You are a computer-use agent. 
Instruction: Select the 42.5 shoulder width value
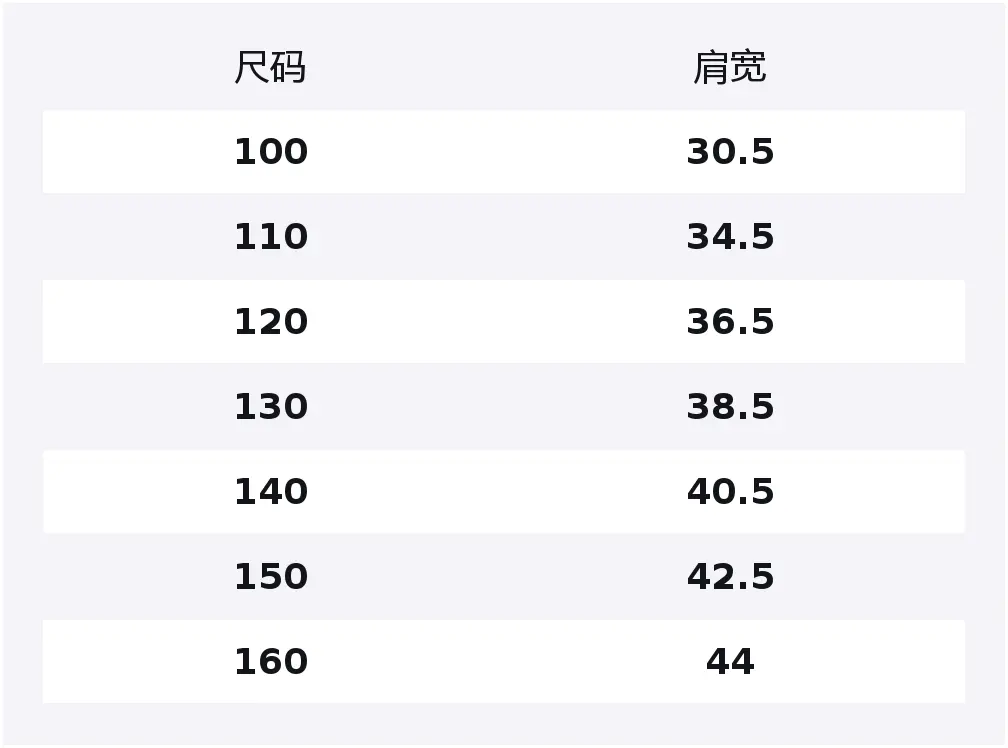730,577
